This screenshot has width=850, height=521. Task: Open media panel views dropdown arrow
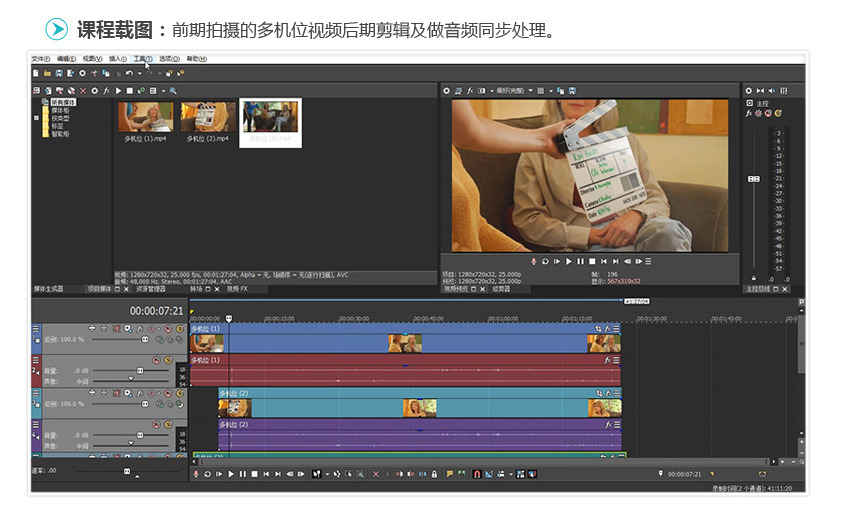(163, 91)
